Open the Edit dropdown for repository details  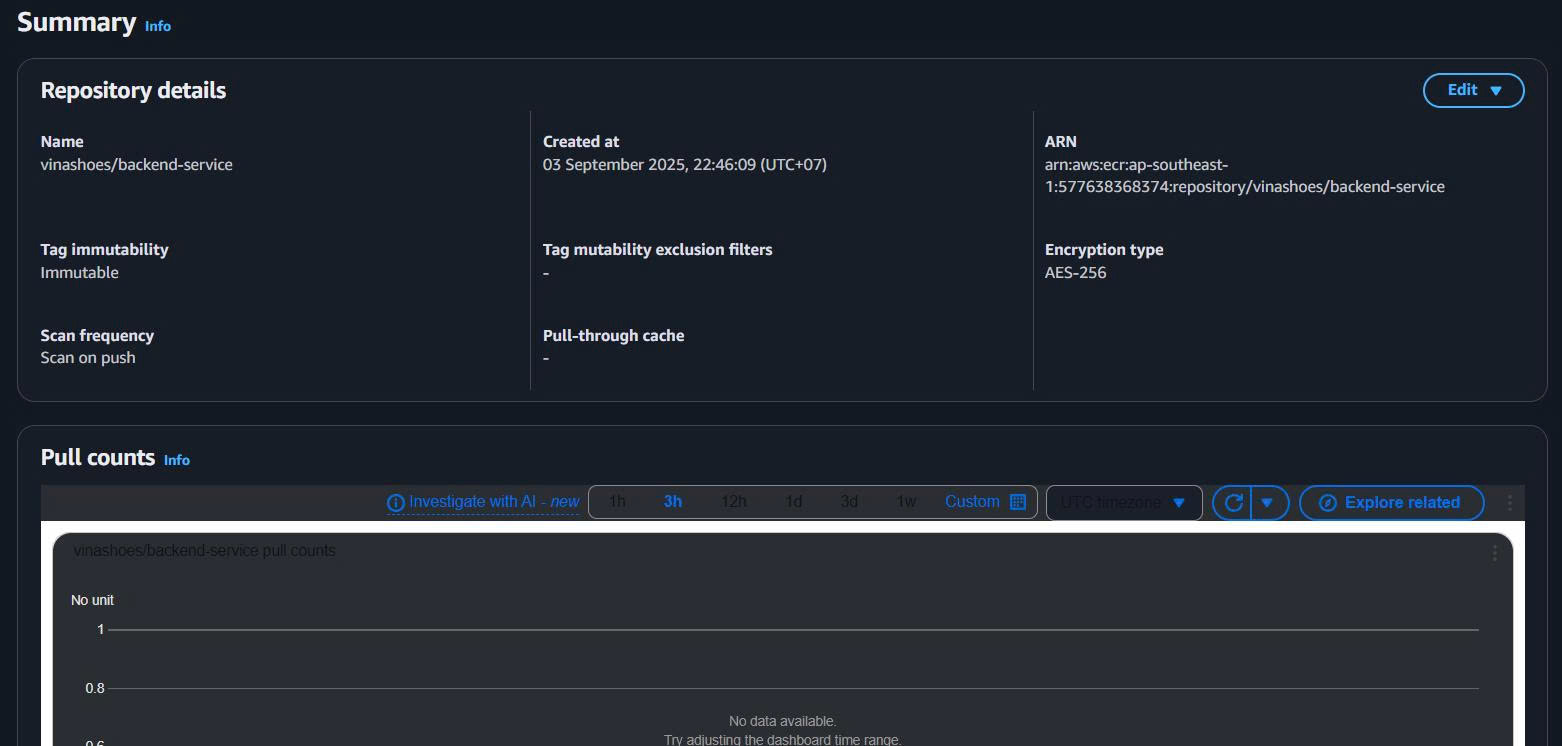pyautogui.click(x=1473, y=90)
